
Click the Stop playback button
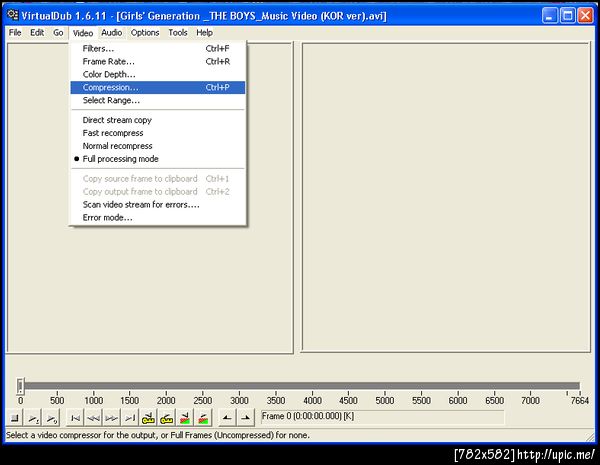[15, 418]
